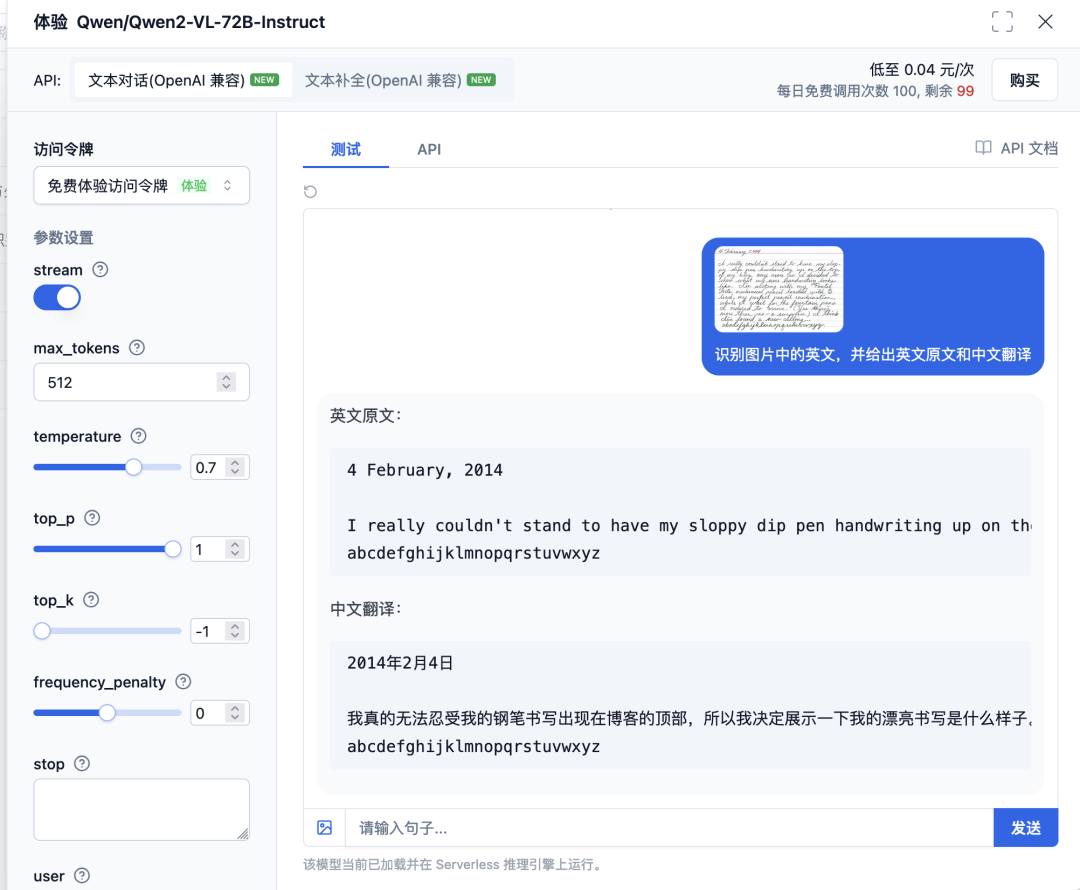Open the fullscreen expand icon in the title bar

(1002, 21)
